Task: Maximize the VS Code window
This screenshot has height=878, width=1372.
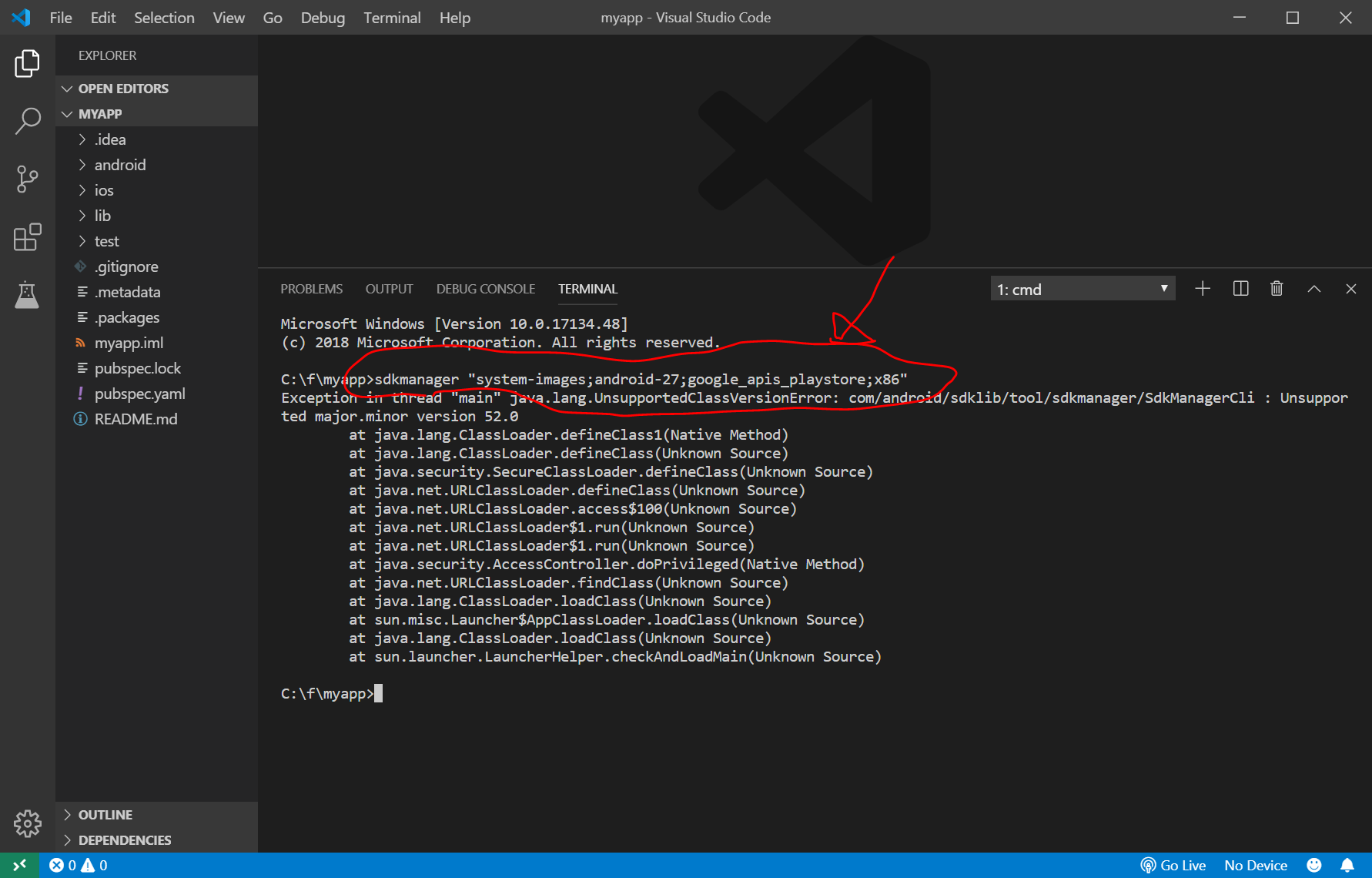Action: (x=1293, y=17)
